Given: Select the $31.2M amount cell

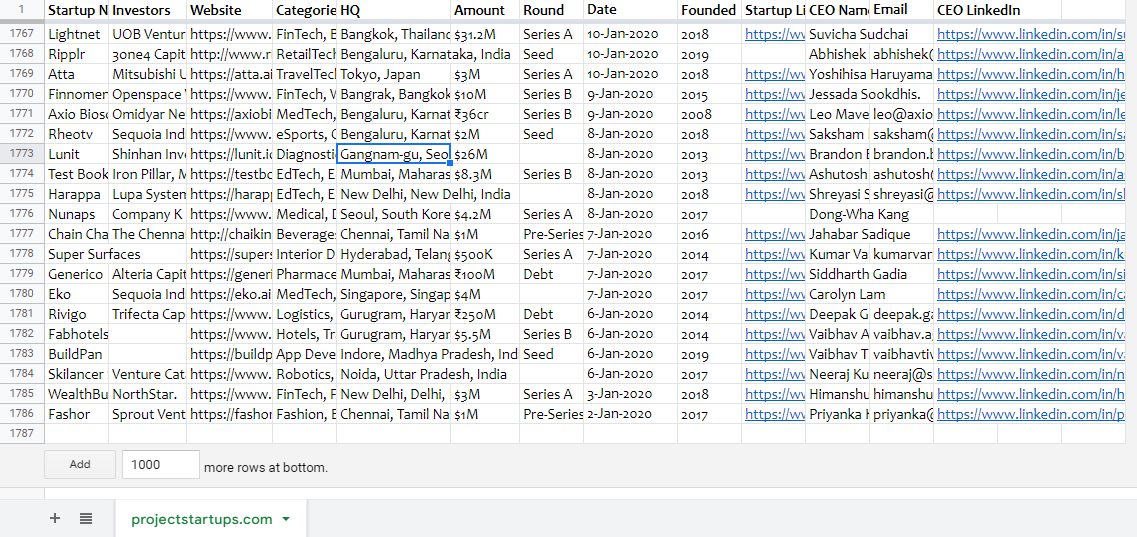Looking at the screenshot, I should click(x=485, y=34).
